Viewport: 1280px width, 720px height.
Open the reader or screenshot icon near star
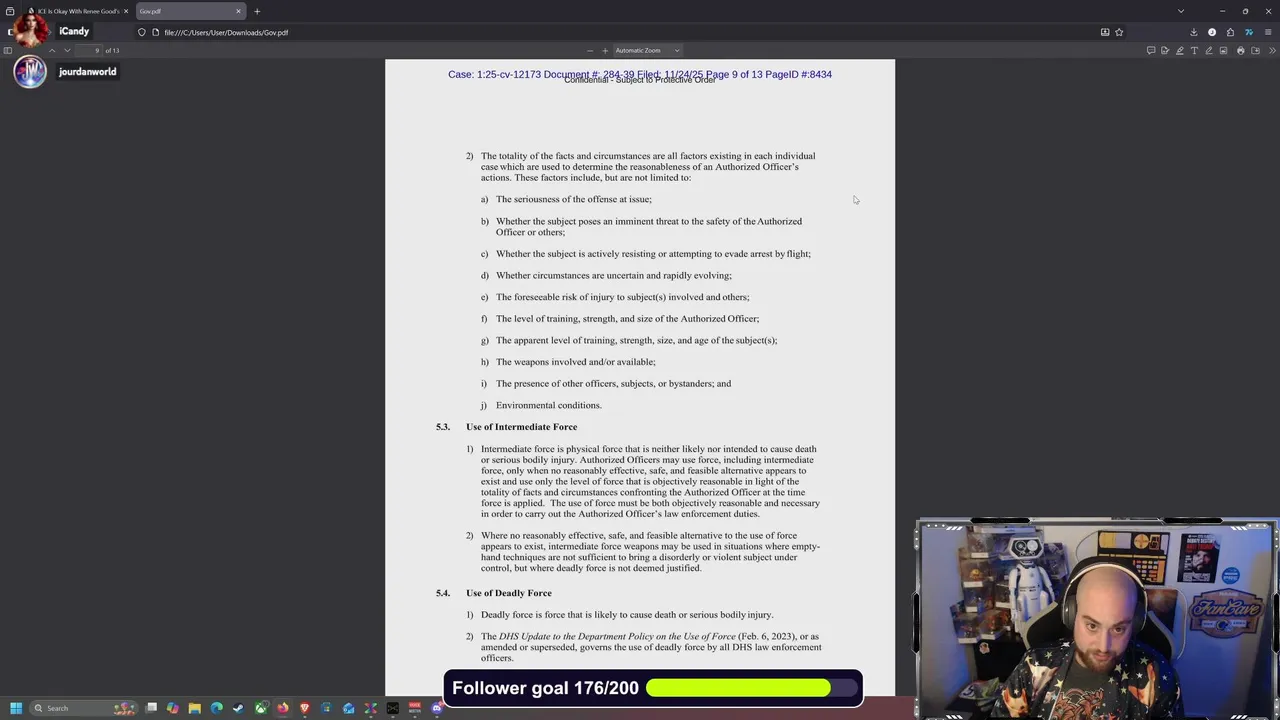(1105, 32)
